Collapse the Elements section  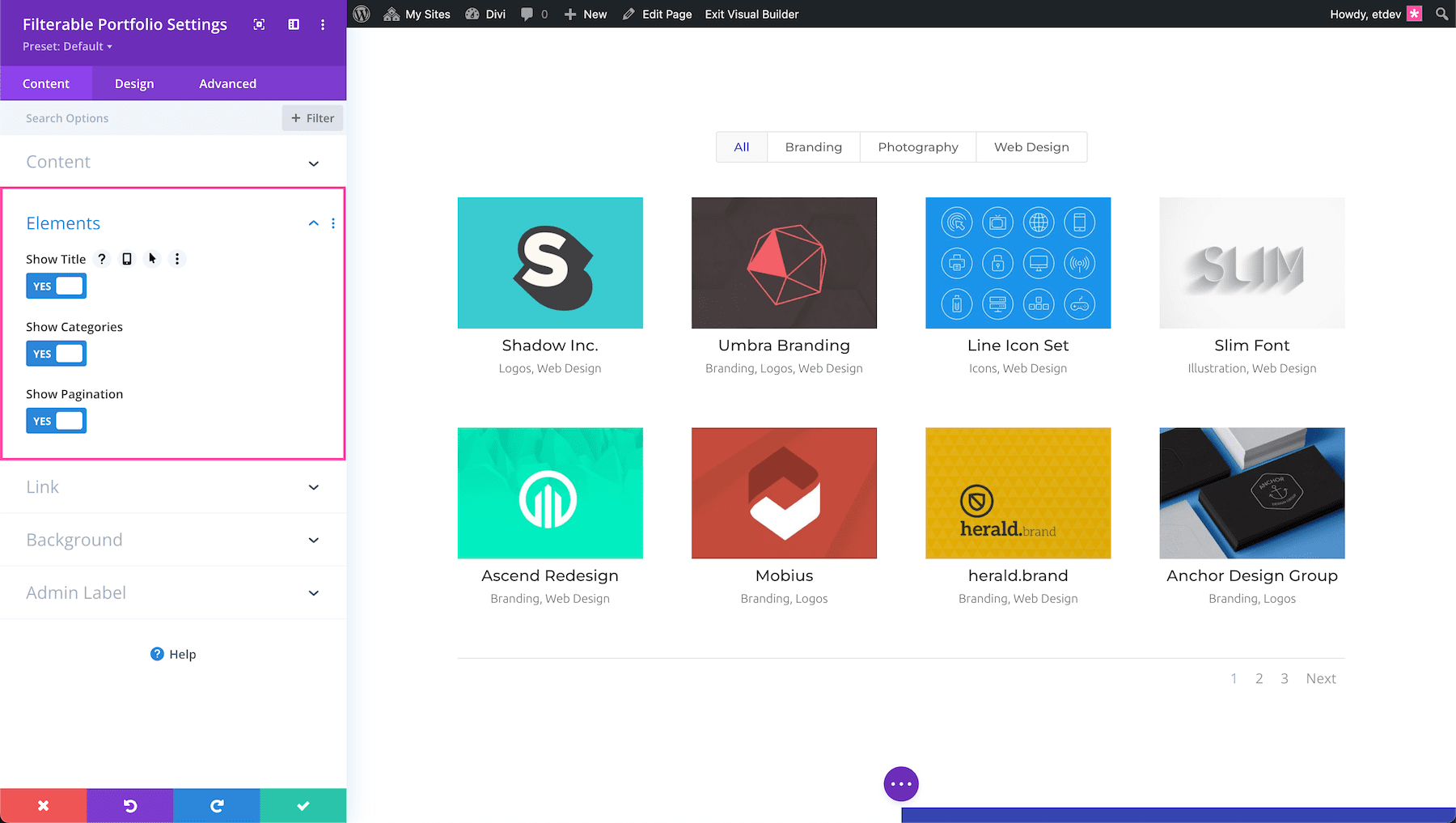313,223
